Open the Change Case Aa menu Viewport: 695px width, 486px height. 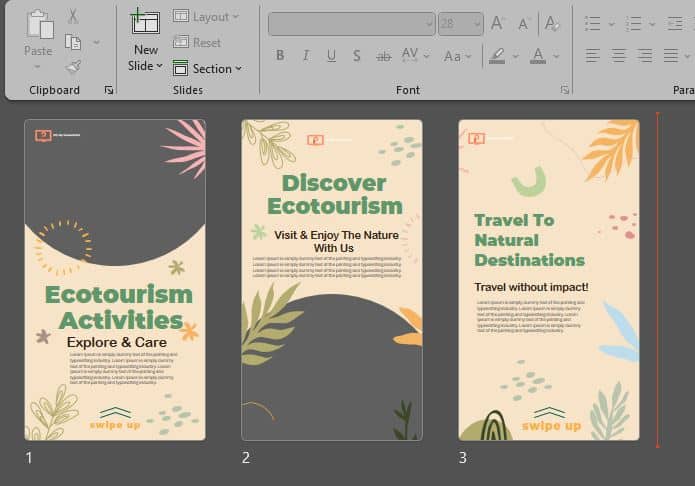point(457,56)
